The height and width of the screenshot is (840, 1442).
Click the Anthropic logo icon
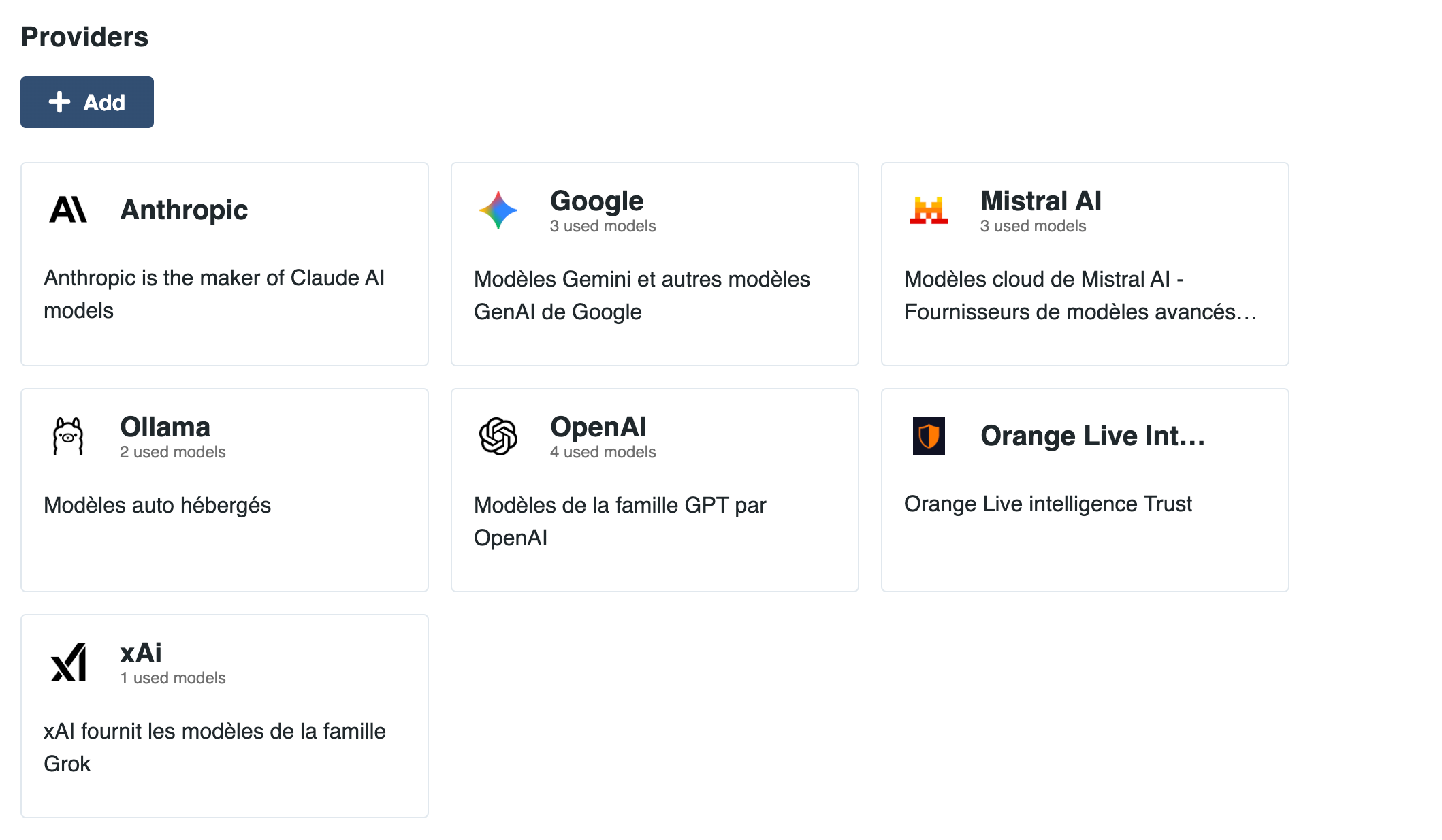tap(68, 210)
